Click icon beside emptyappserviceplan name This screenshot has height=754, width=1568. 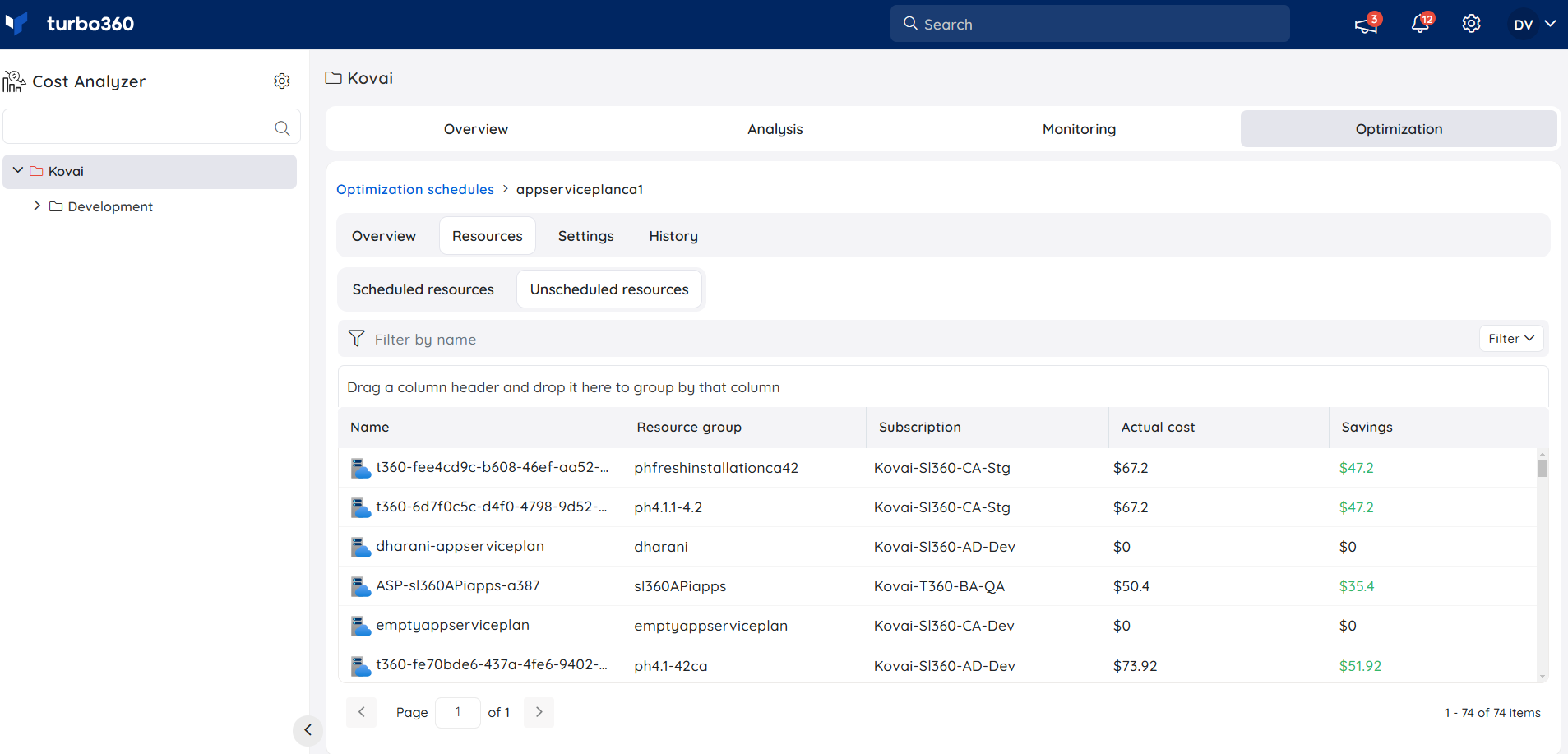(x=361, y=626)
